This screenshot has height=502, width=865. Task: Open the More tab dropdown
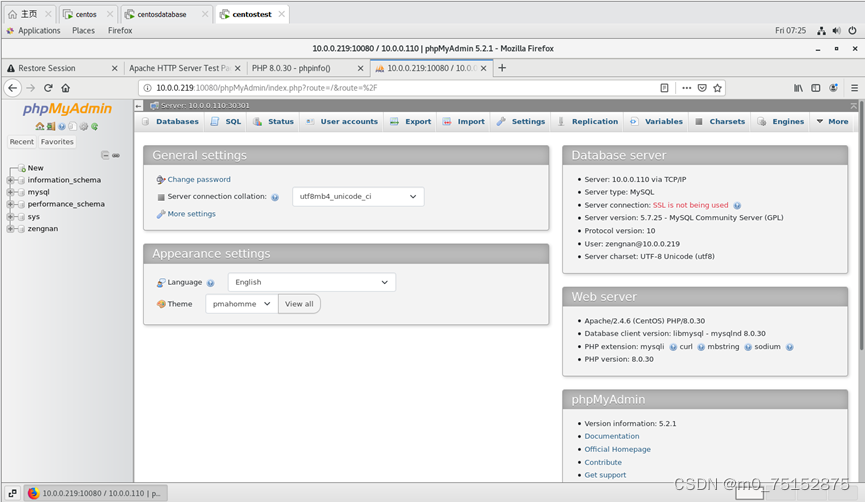click(x=832, y=121)
